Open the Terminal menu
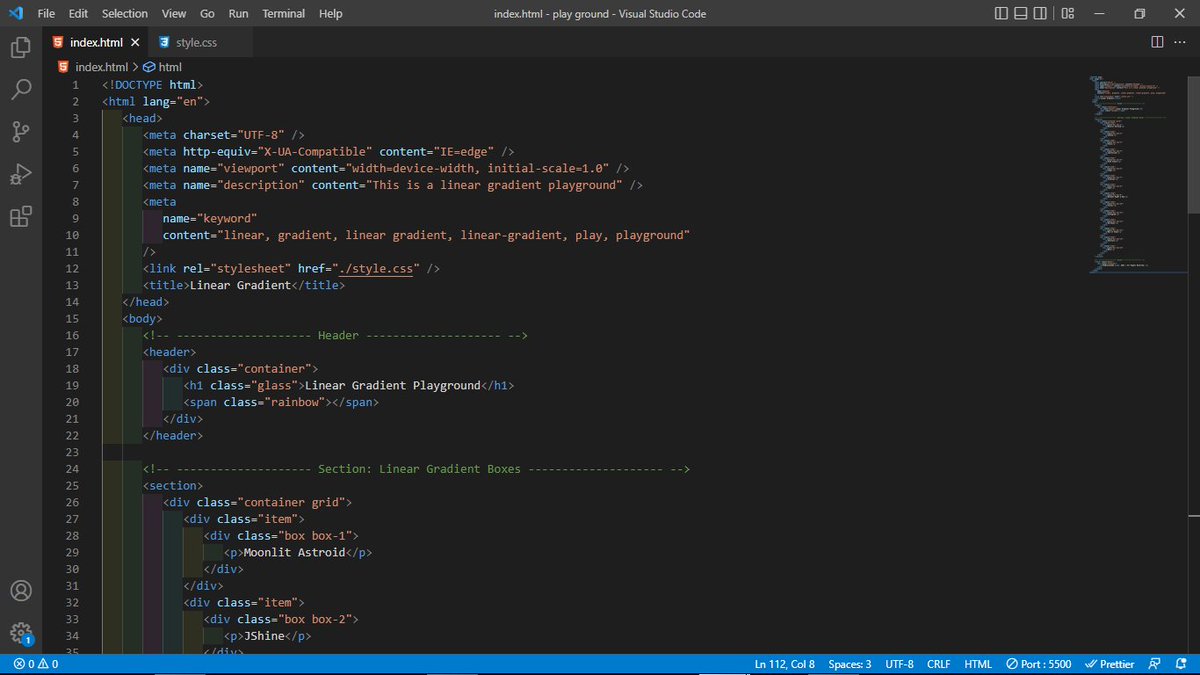Image resolution: width=1200 pixels, height=675 pixels. [x=284, y=13]
